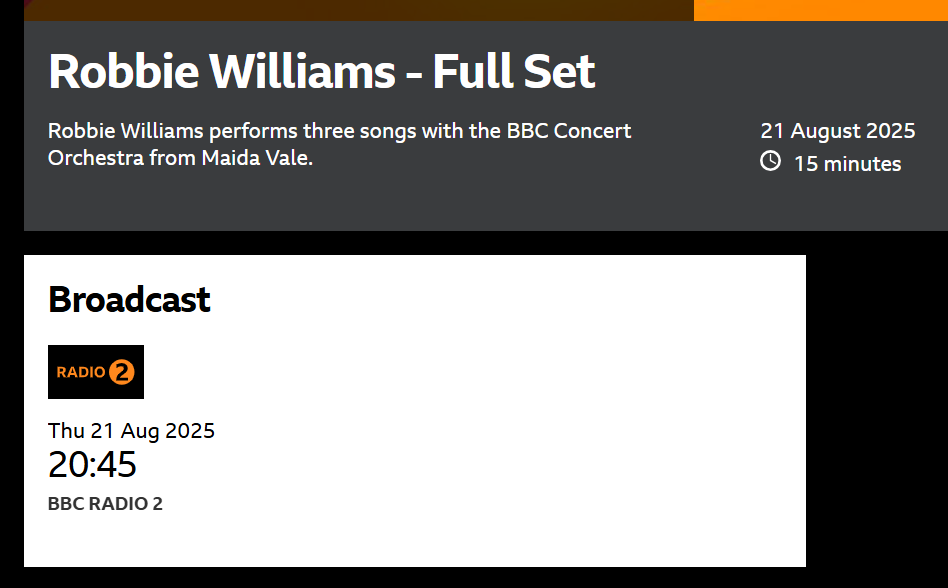948x588 pixels.
Task: Click the word RADIO in the orange logo
Action: [x=81, y=372]
